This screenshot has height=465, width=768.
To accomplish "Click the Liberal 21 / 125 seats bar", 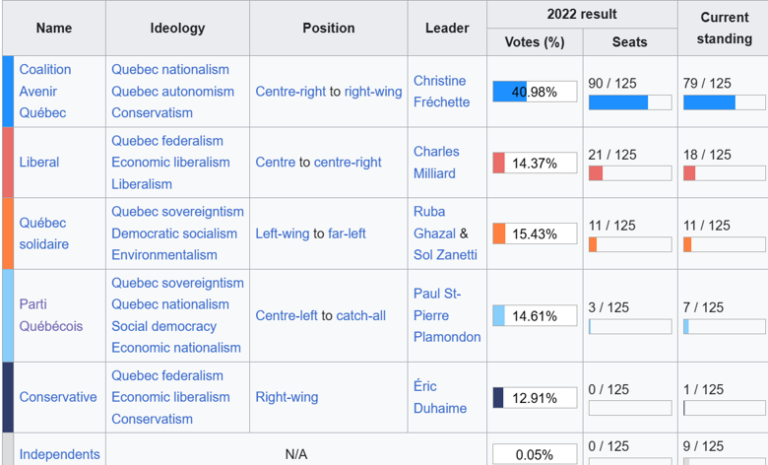I will click(630, 173).
